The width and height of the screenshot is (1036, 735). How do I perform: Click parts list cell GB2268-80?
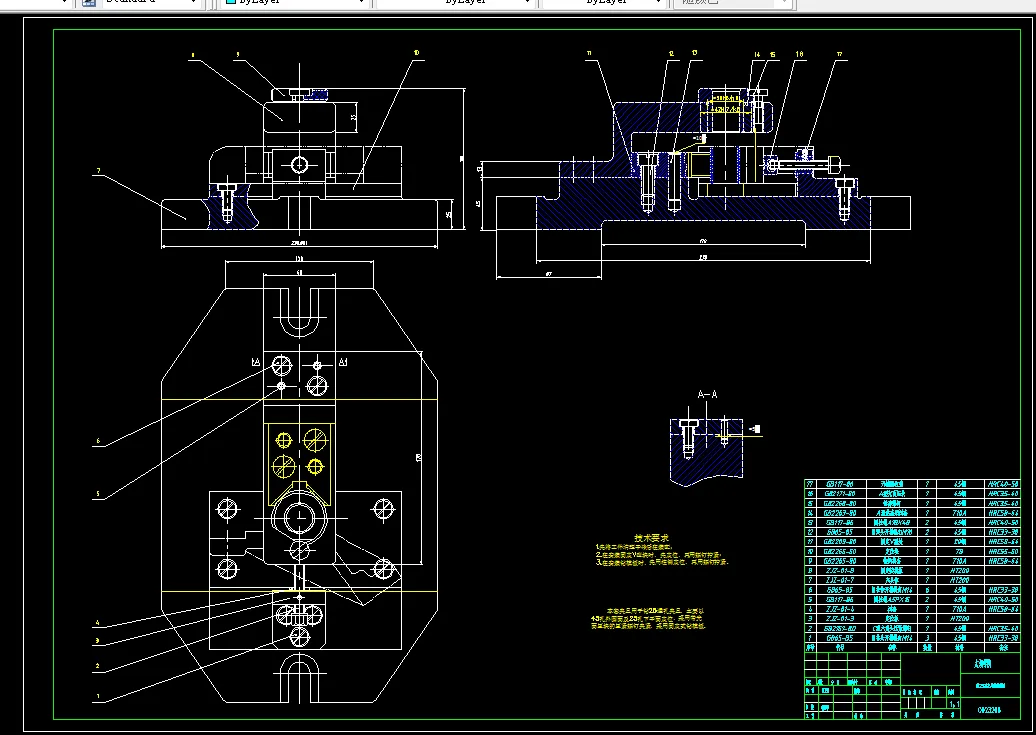click(840, 504)
